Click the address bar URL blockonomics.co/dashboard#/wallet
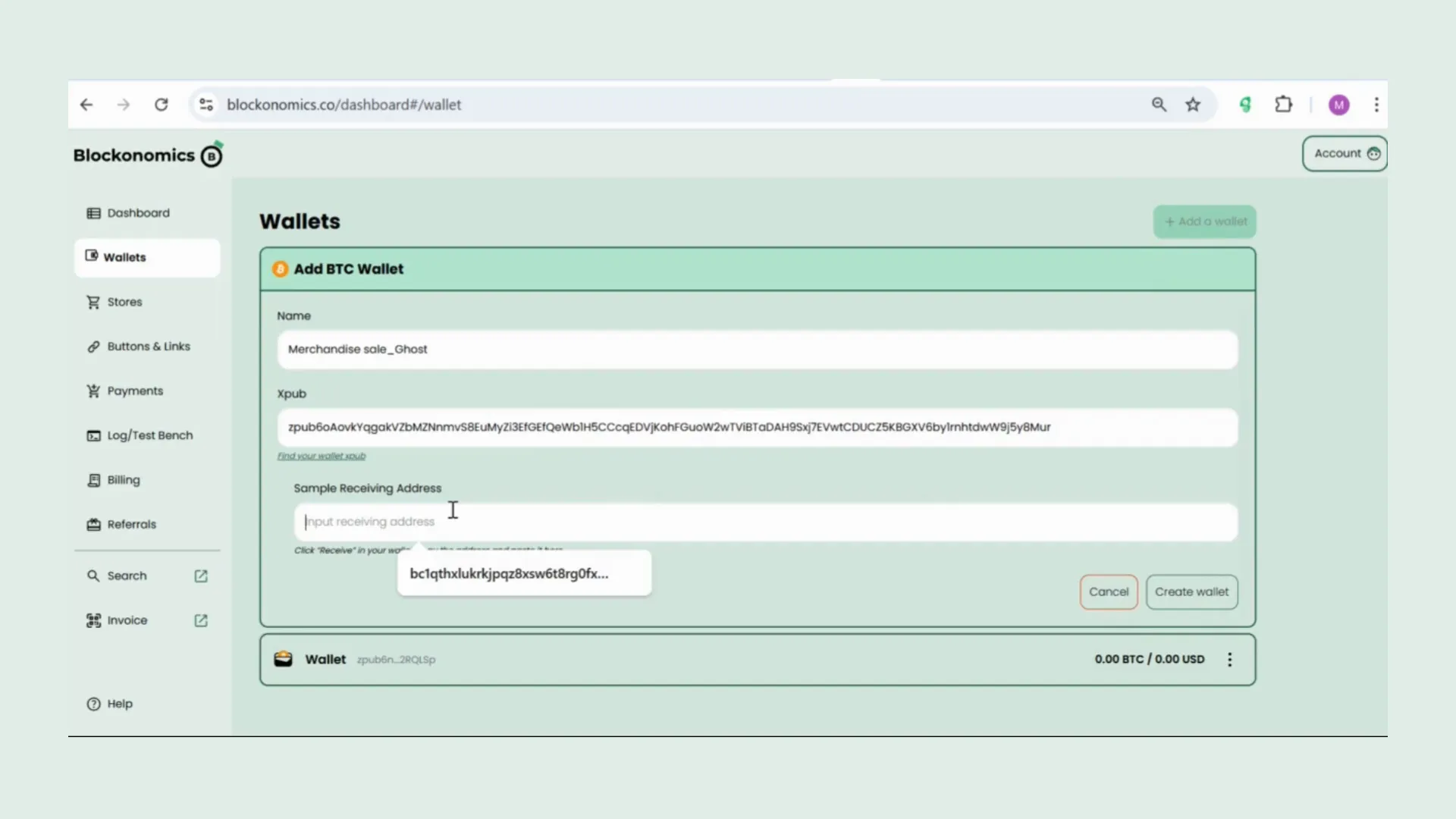 pyautogui.click(x=344, y=105)
